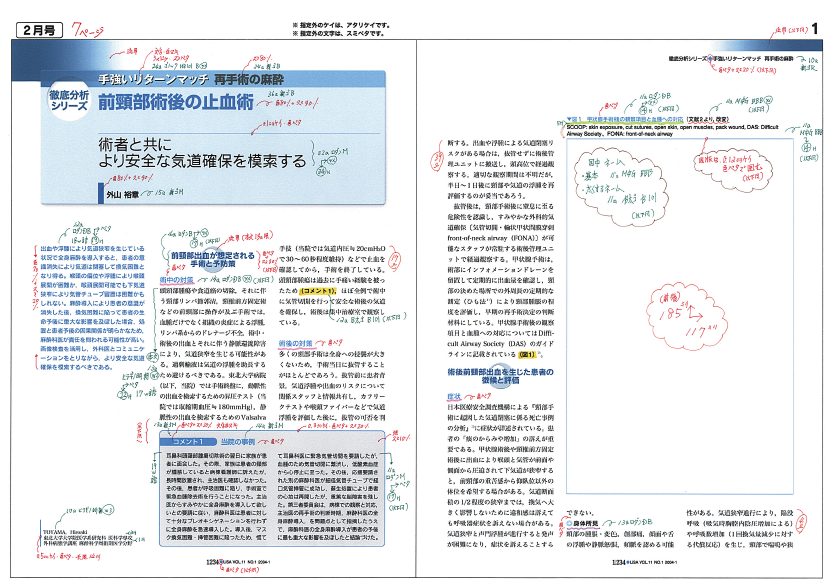The height and width of the screenshot is (587, 834).
Task: Click the page number 1 at top right
Action: pyautogui.click(x=816, y=33)
